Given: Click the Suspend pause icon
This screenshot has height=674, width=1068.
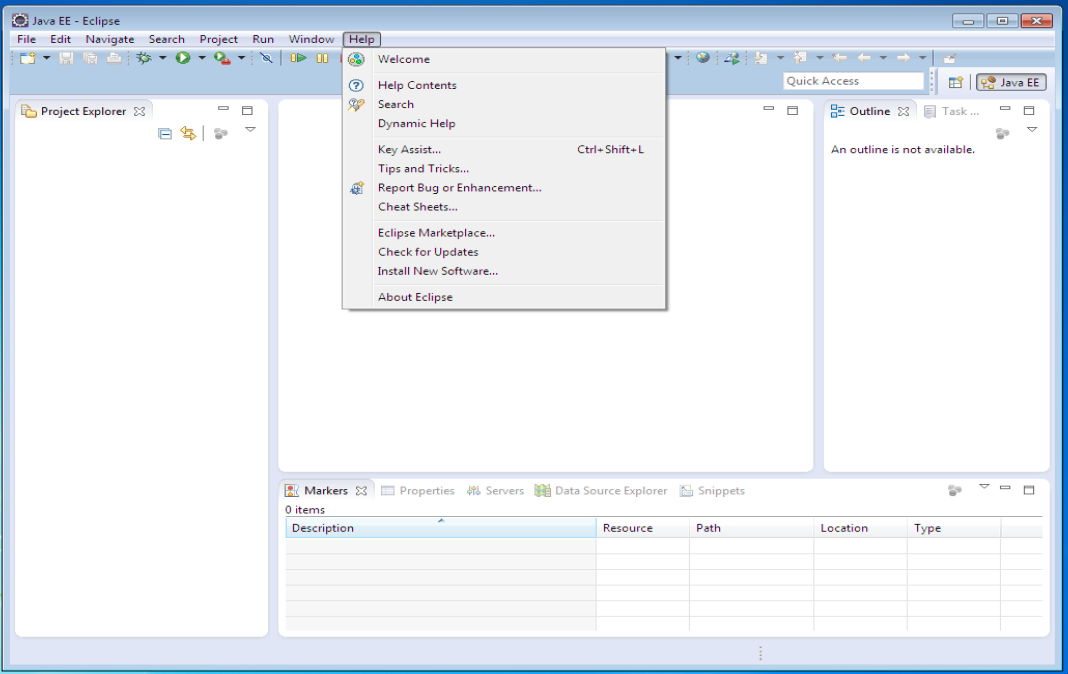Looking at the screenshot, I should coord(322,59).
